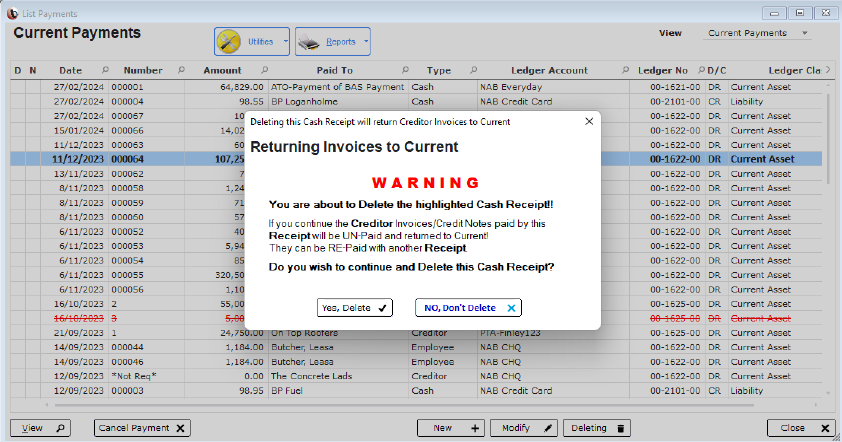Viewport: 842px width, 442px height.
Task: Search the Ledger Account column magnifier icon
Action: tap(626, 70)
